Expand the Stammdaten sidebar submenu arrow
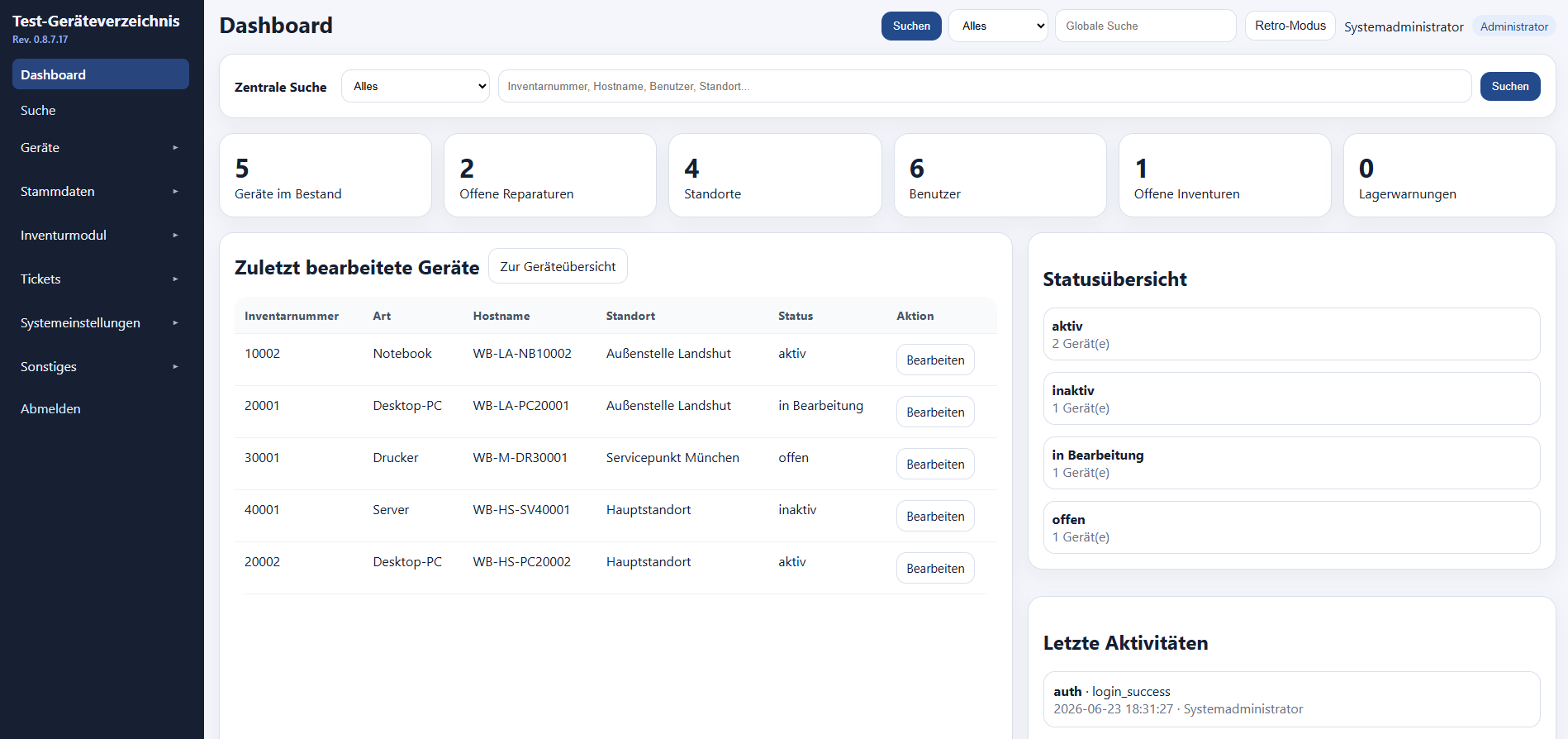Image resolution: width=1568 pixels, height=739 pixels. click(x=175, y=192)
